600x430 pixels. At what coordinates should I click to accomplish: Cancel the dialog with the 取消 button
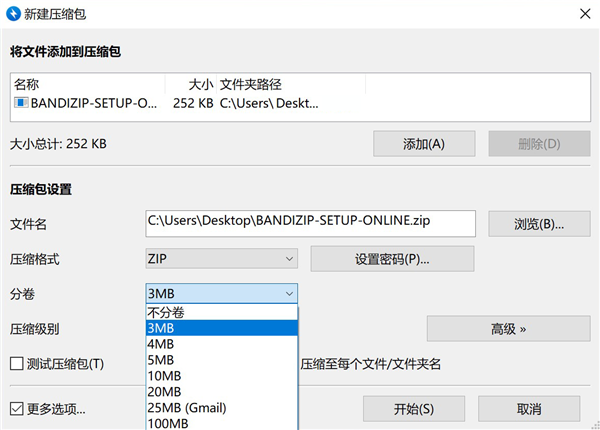529,408
